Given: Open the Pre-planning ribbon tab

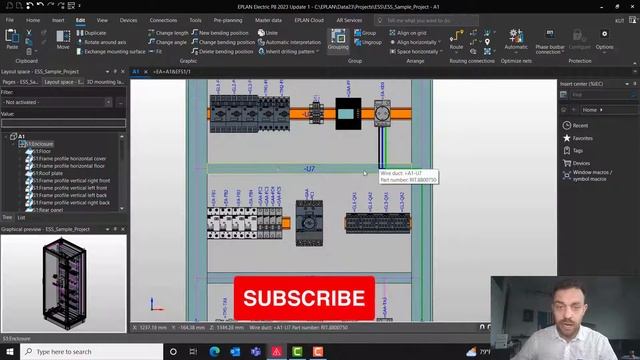Looking at the screenshot, I should tap(228, 20).
